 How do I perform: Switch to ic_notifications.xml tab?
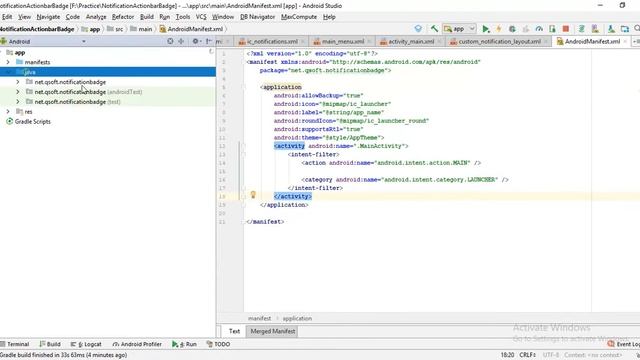(x=272, y=42)
